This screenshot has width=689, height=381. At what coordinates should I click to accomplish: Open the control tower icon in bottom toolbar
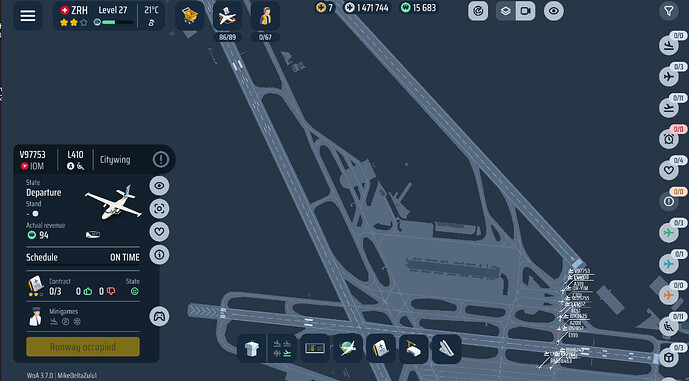coord(252,349)
